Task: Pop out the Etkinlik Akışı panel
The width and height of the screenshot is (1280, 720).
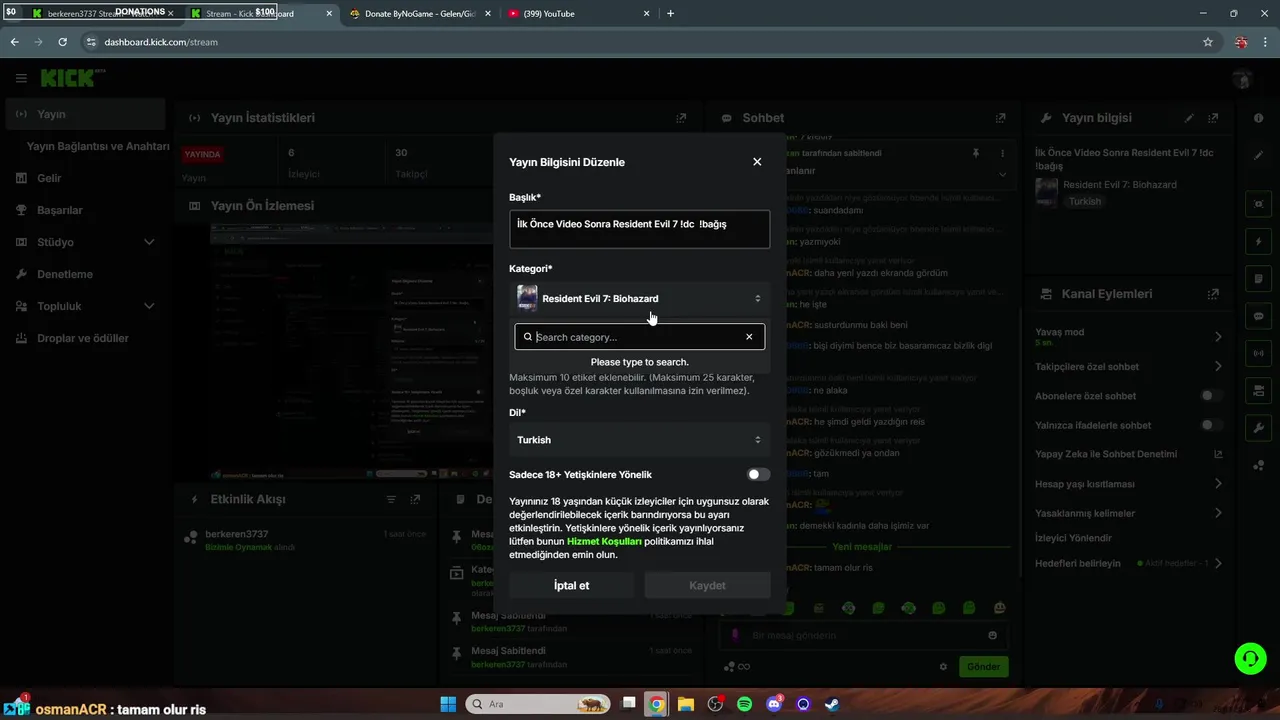Action: pos(415,499)
